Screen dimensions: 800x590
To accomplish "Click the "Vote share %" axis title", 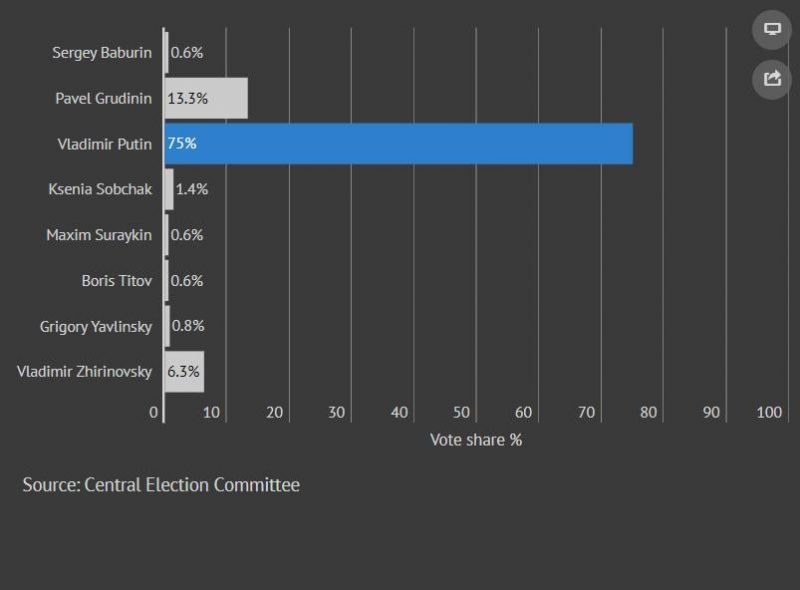I will 476,440.
